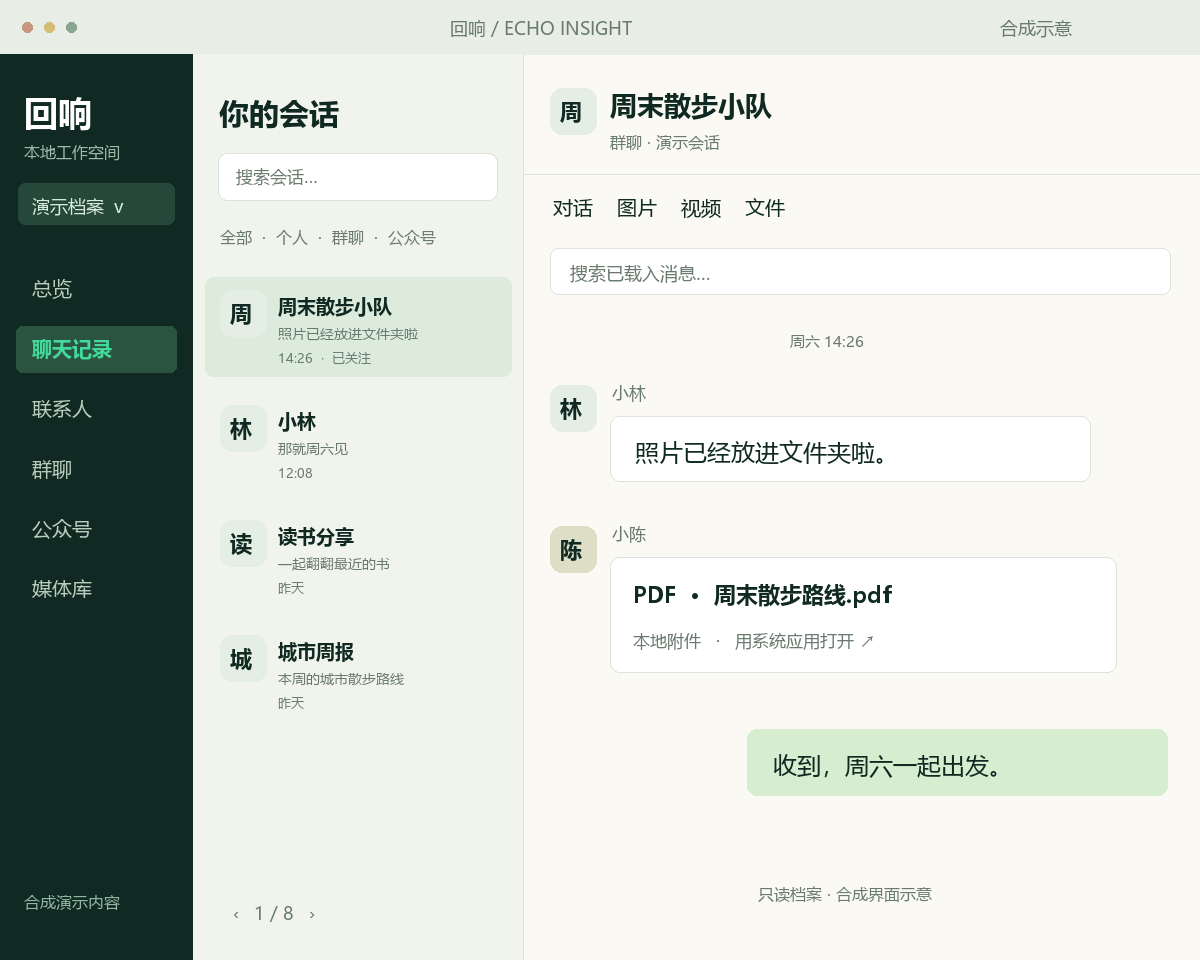Select the 小林 conversation name
Screen dimensions: 1200x960
pos(297,422)
